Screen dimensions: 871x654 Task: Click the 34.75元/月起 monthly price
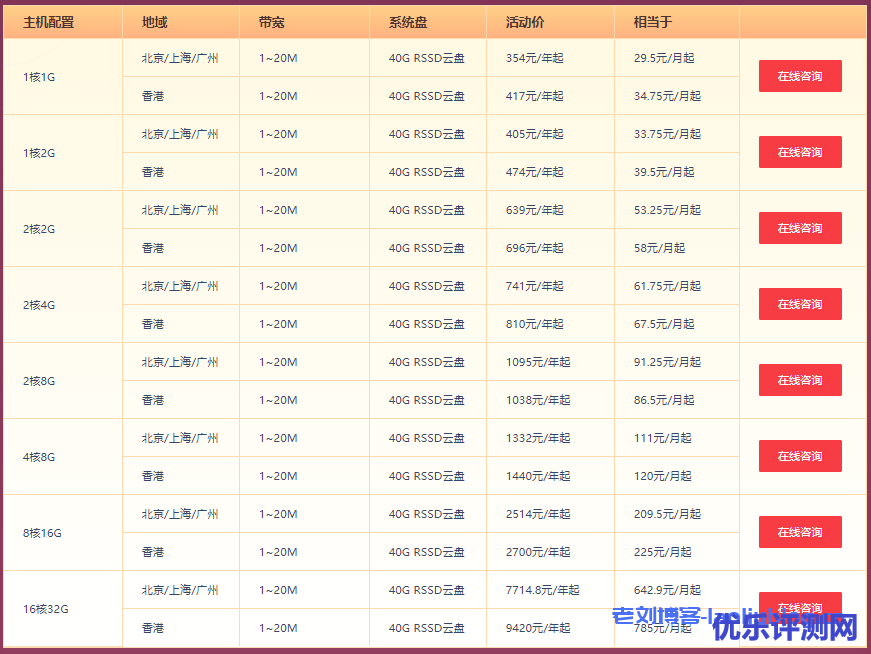click(x=667, y=96)
